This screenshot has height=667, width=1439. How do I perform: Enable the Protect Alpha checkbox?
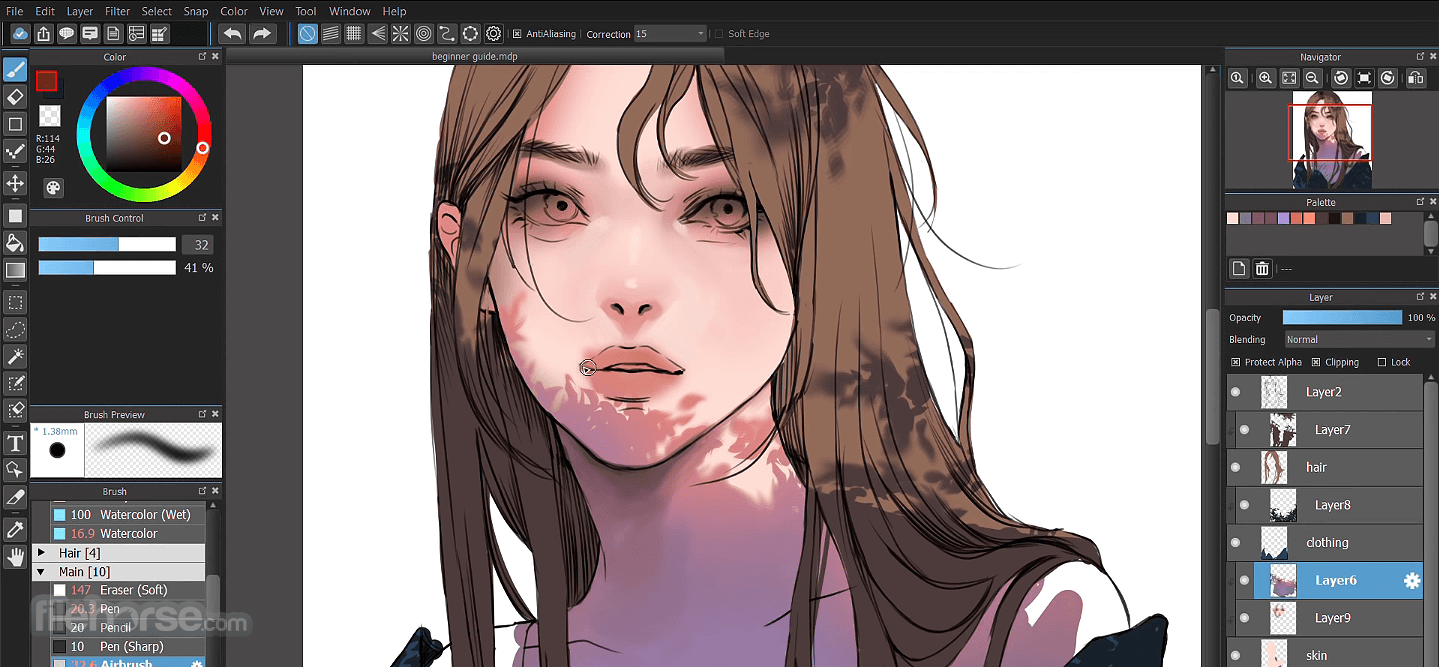point(1236,362)
